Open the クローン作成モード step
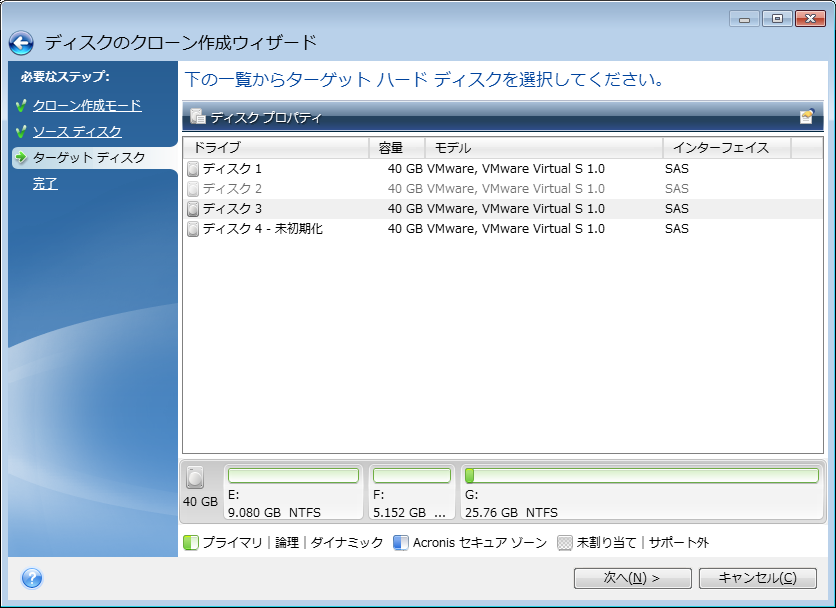Image resolution: width=836 pixels, height=608 pixels. click(86, 105)
